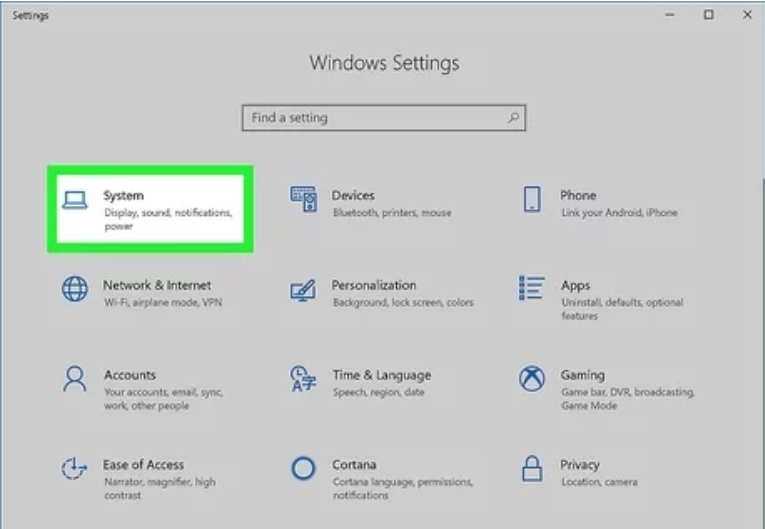Screen dimensions: 765x529
Task: Click the Ease of Access icon
Action: pyautogui.click(x=74, y=468)
